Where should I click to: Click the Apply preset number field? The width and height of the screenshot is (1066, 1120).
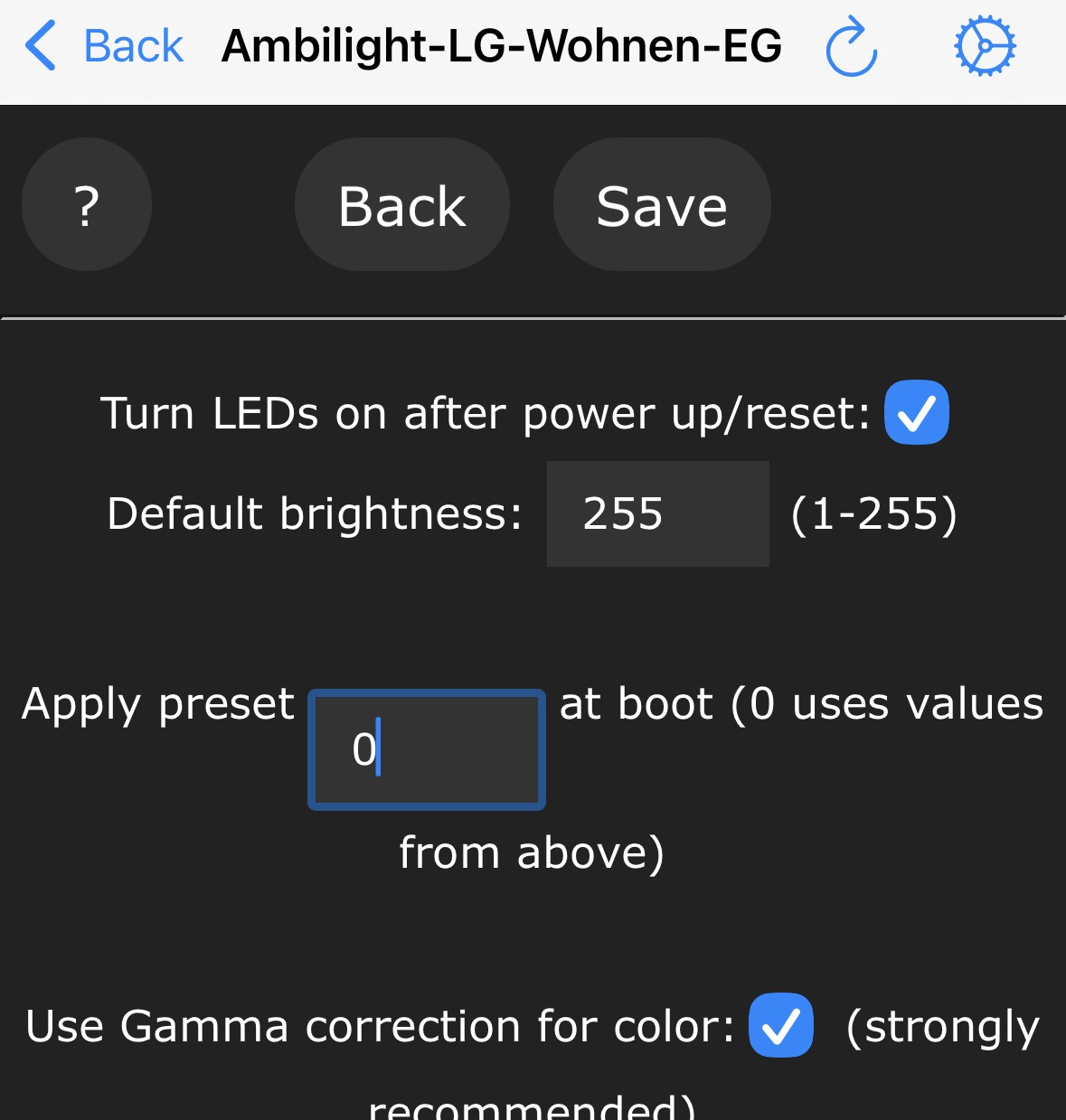click(x=427, y=749)
